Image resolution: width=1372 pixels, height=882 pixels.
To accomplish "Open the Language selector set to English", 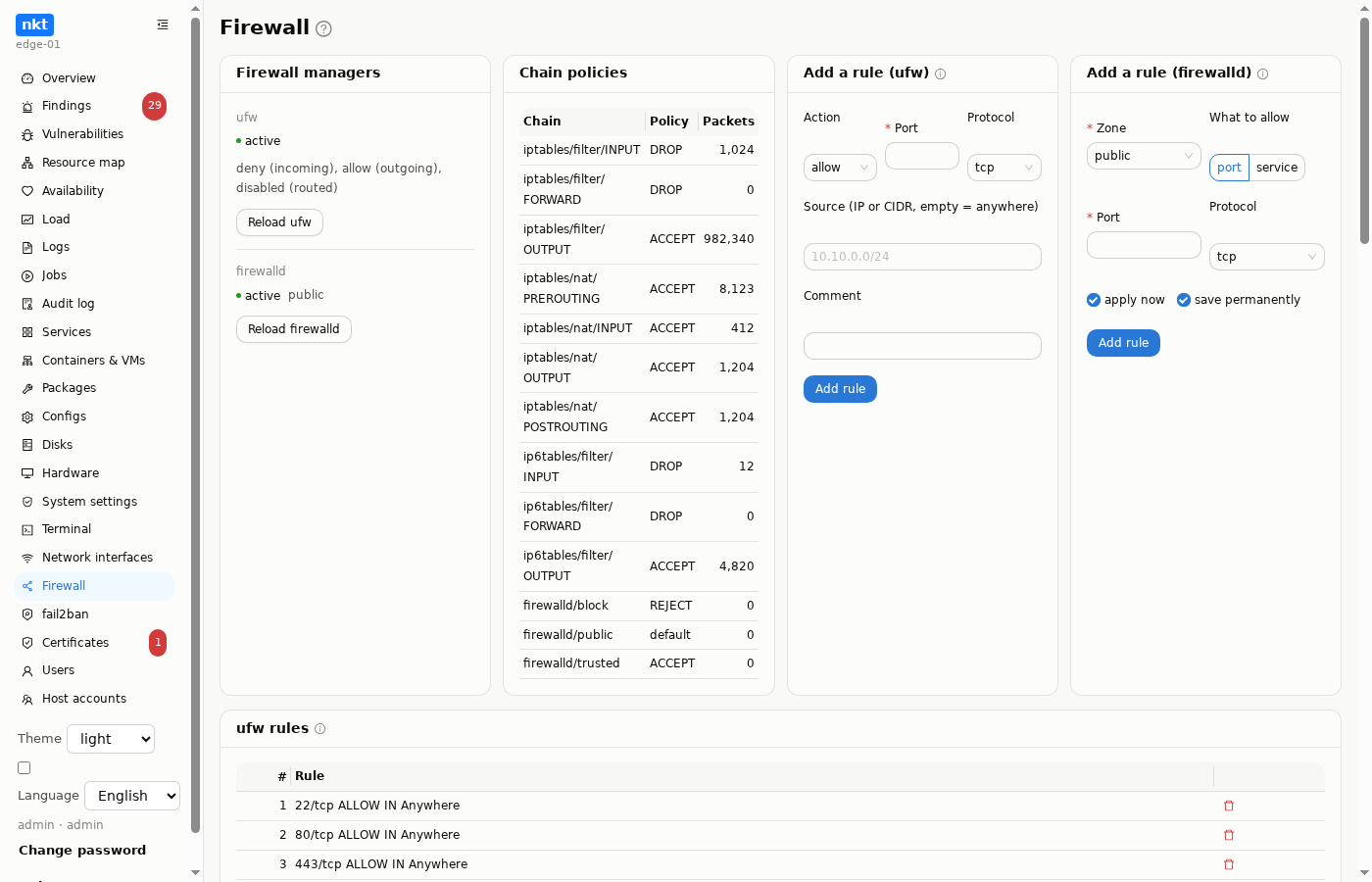I will (132, 796).
